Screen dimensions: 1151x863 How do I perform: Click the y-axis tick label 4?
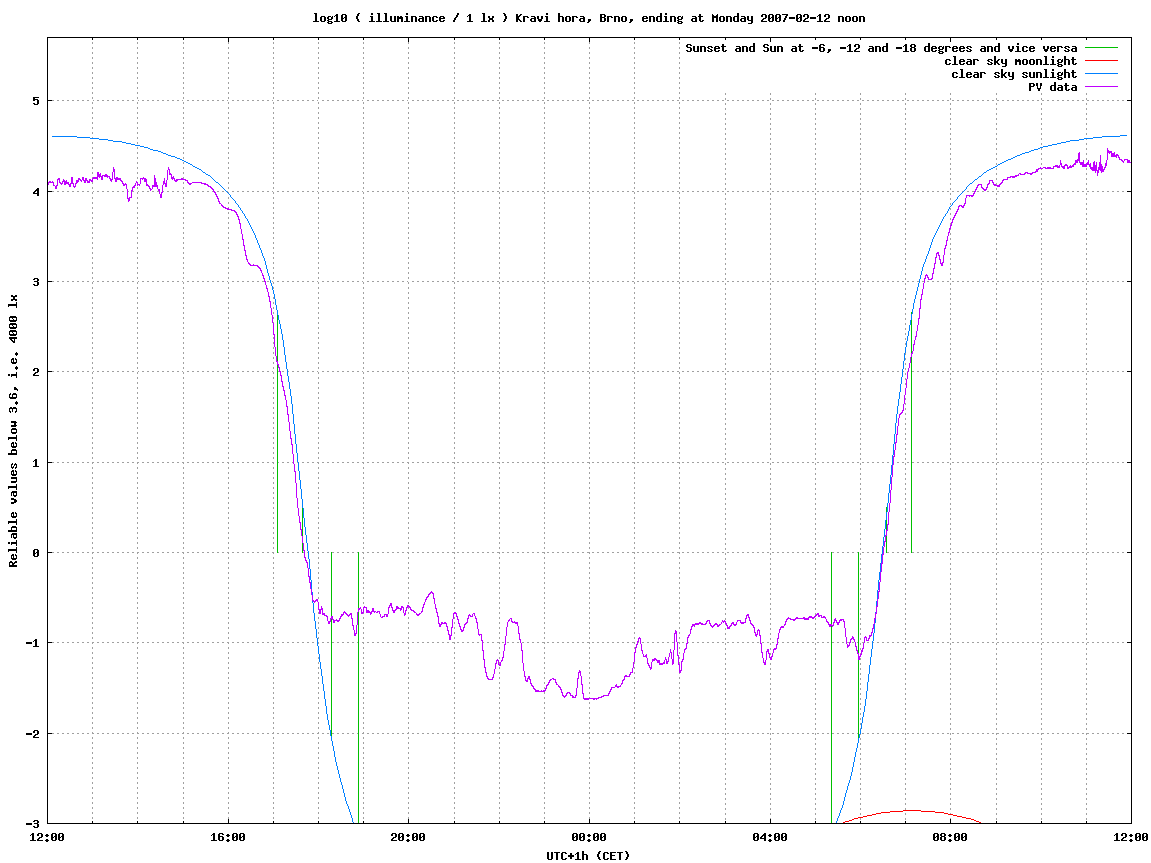point(36,192)
